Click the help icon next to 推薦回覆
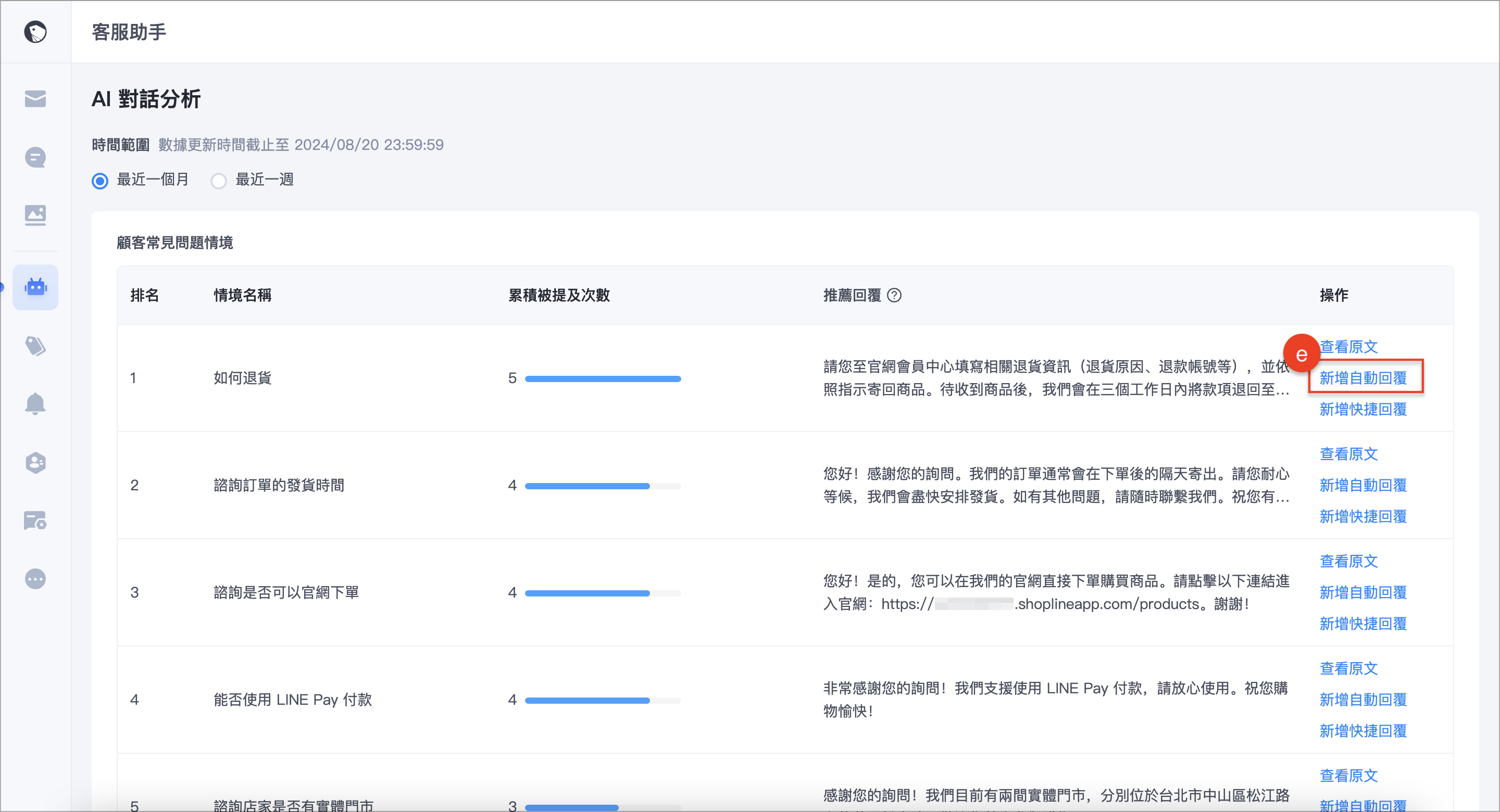The image size is (1500, 812). [894, 295]
